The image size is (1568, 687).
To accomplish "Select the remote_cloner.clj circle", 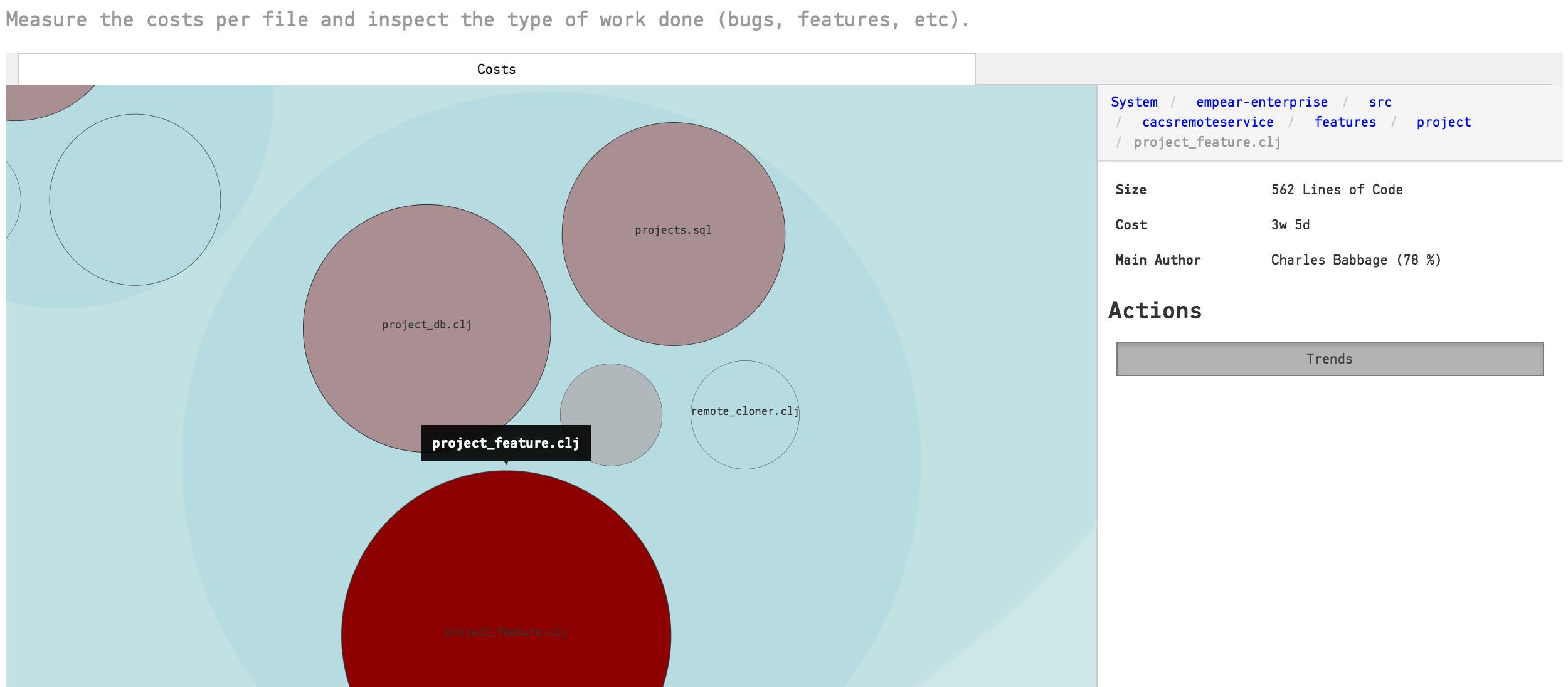I will click(x=744, y=433).
